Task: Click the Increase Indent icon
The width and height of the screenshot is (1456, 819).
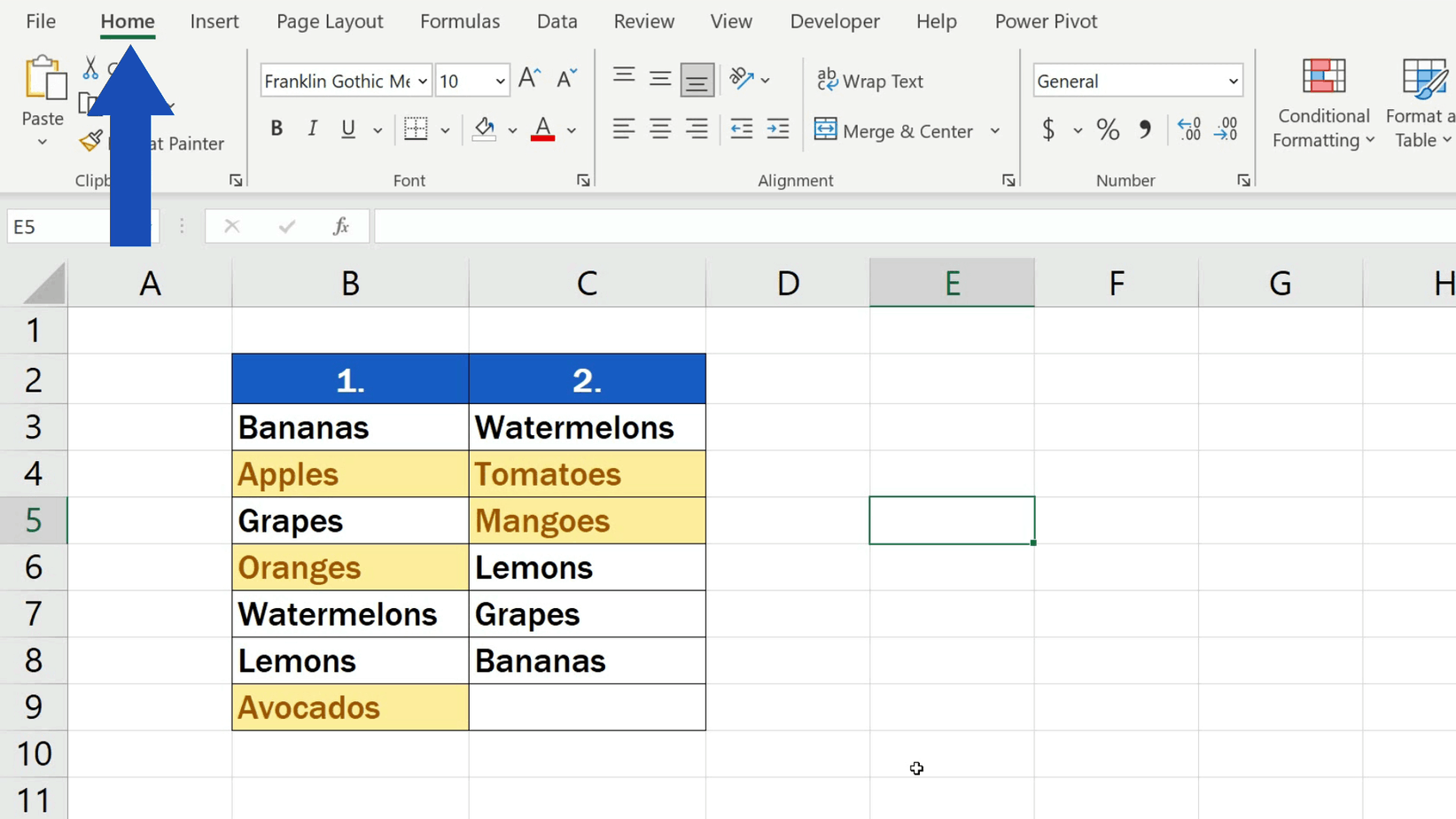Action: pos(777,129)
